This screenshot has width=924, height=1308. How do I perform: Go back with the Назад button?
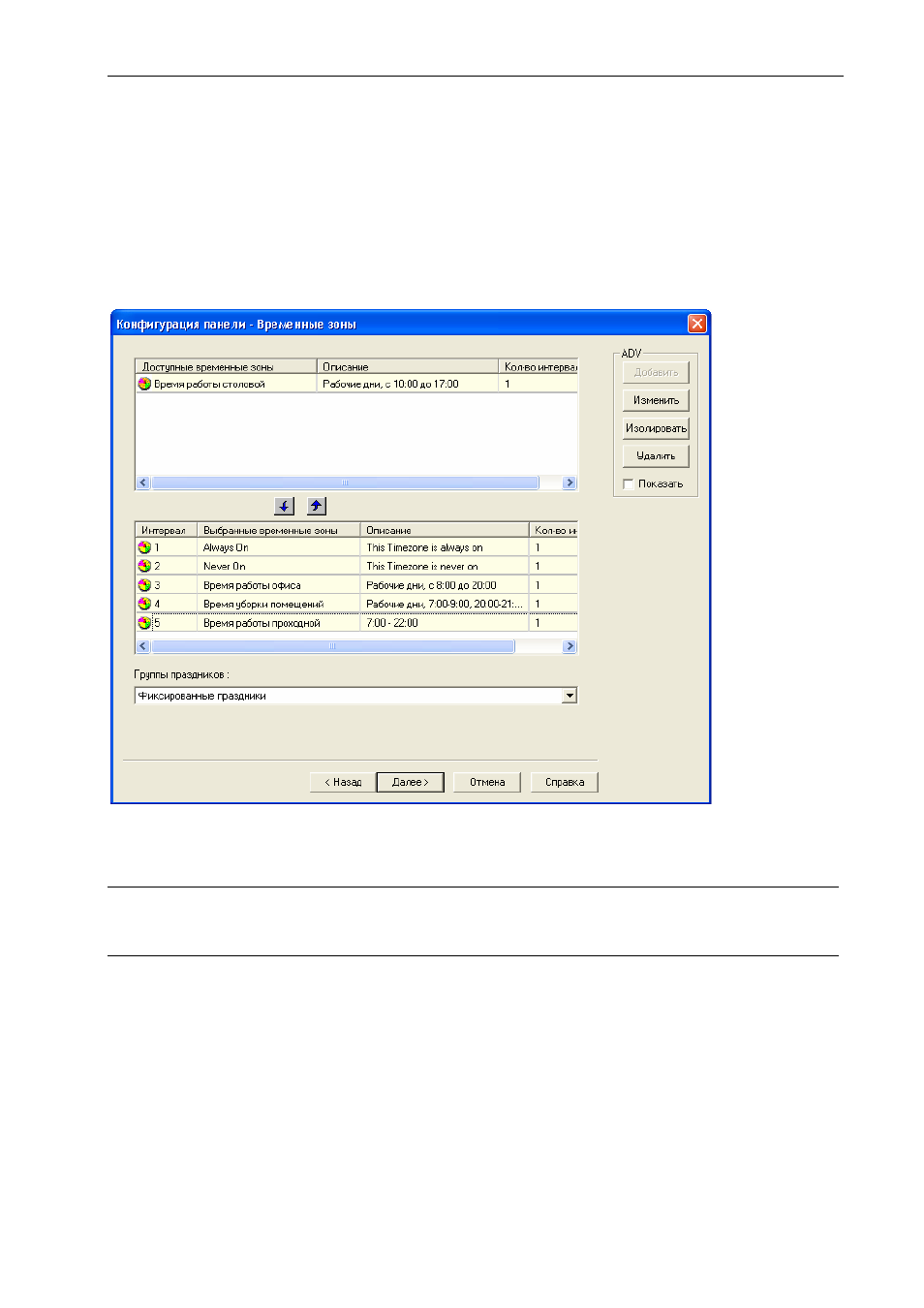click(343, 782)
